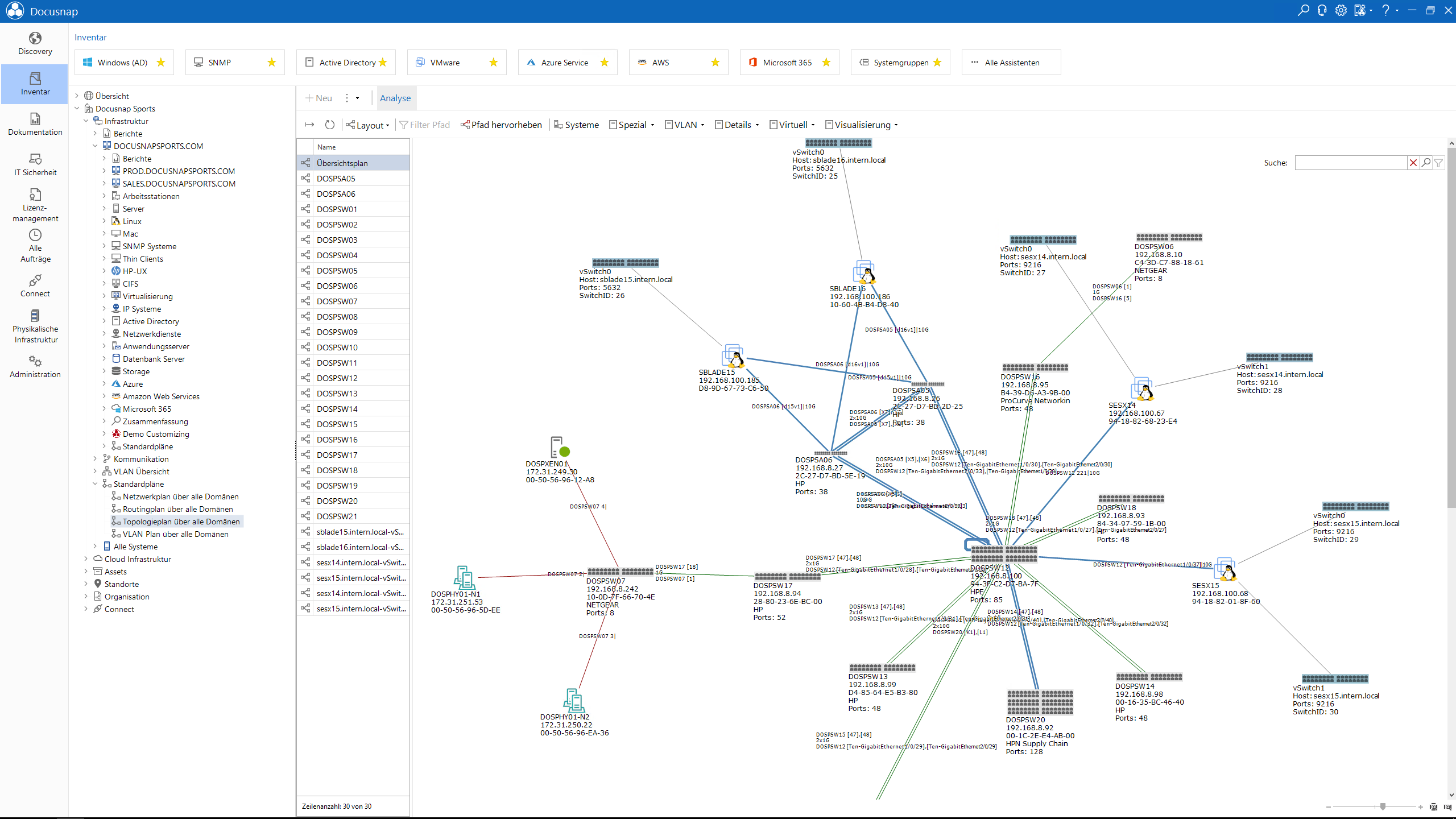Click the Pfad hervorheben button

(x=501, y=125)
